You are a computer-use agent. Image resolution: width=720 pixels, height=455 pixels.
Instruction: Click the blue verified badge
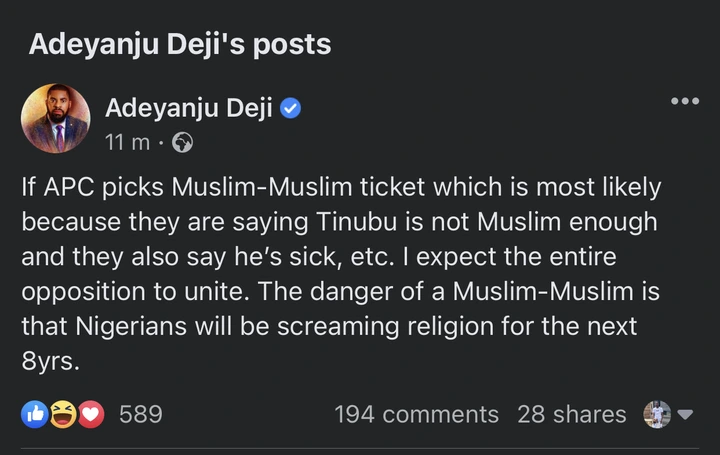[x=289, y=109]
